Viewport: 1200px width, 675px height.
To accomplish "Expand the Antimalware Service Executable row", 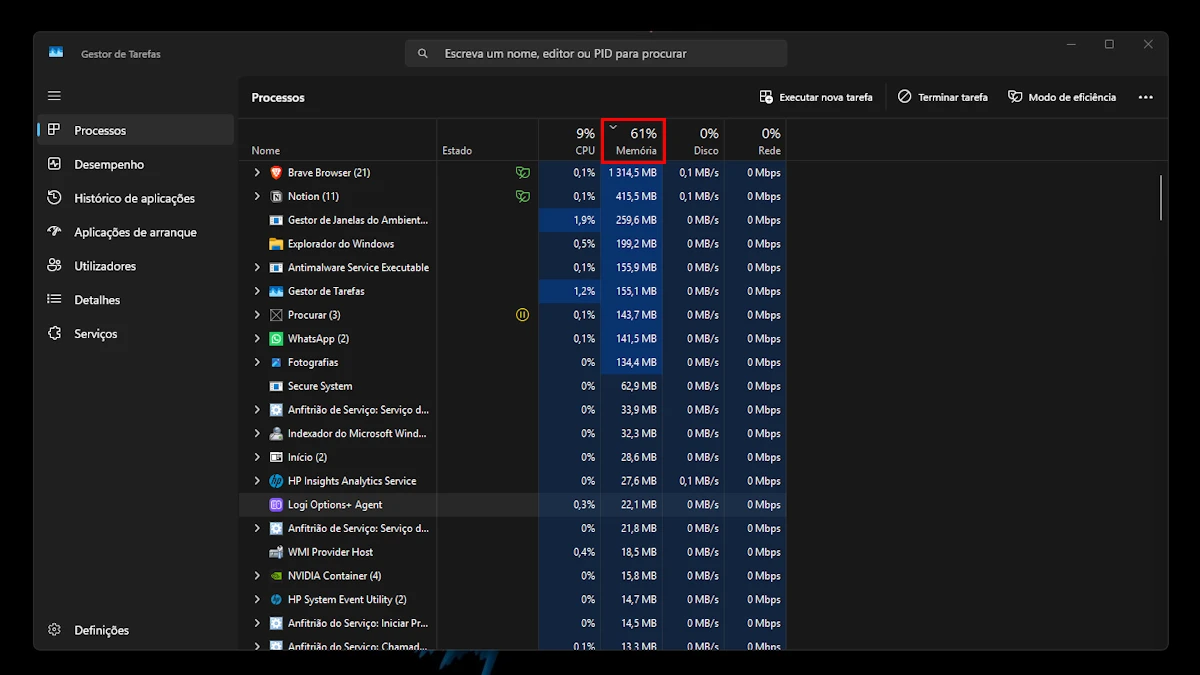I will click(257, 268).
